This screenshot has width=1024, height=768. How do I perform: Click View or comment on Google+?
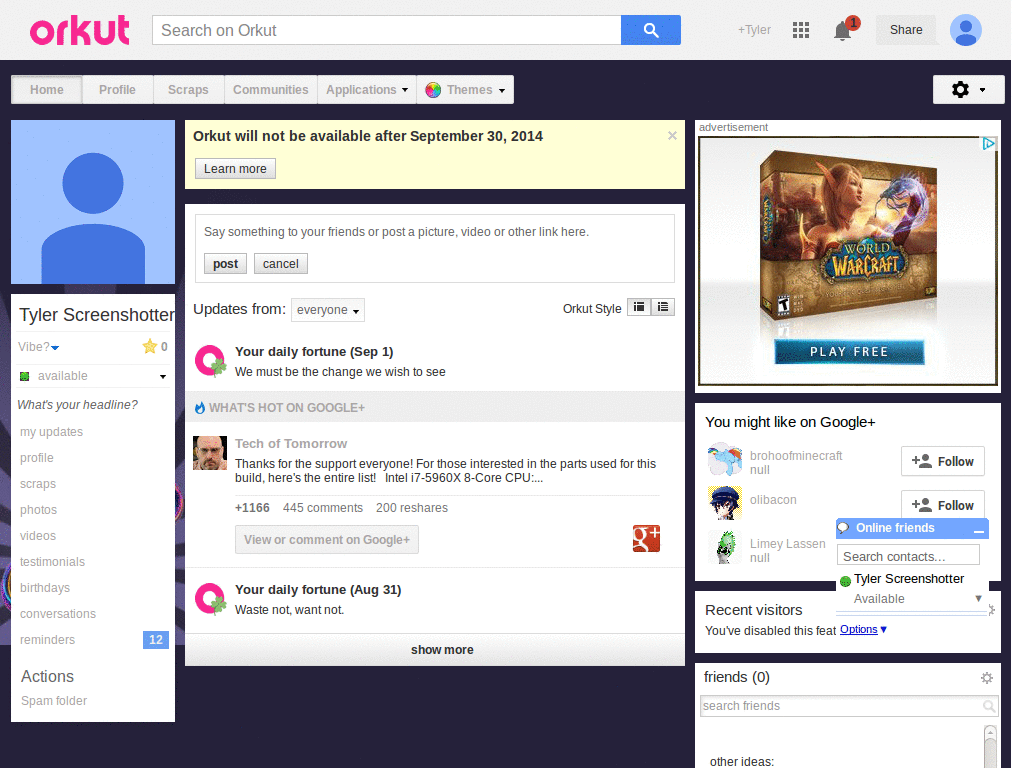click(327, 539)
